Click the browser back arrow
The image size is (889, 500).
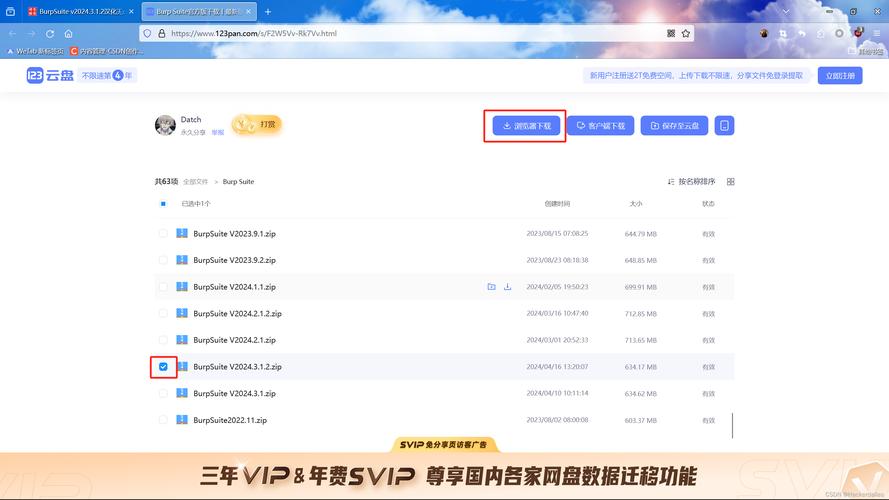pos(12,34)
